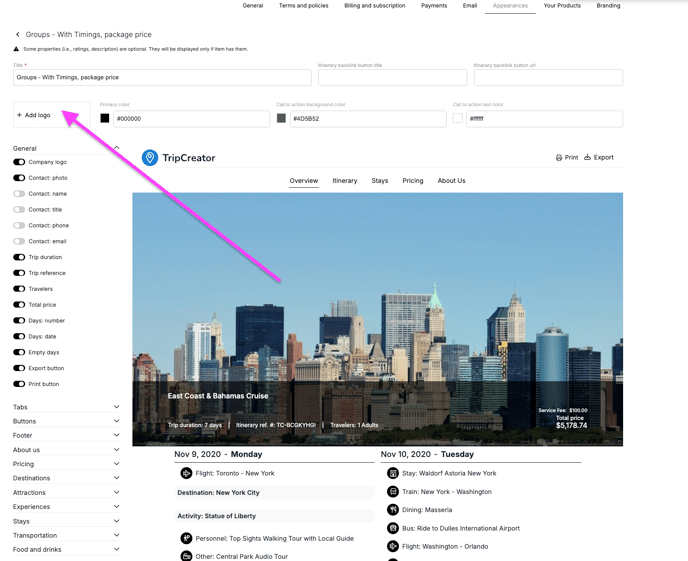Image resolution: width=688 pixels, height=561 pixels.
Task: Switch to the Itinerary preview tab
Action: coord(345,181)
